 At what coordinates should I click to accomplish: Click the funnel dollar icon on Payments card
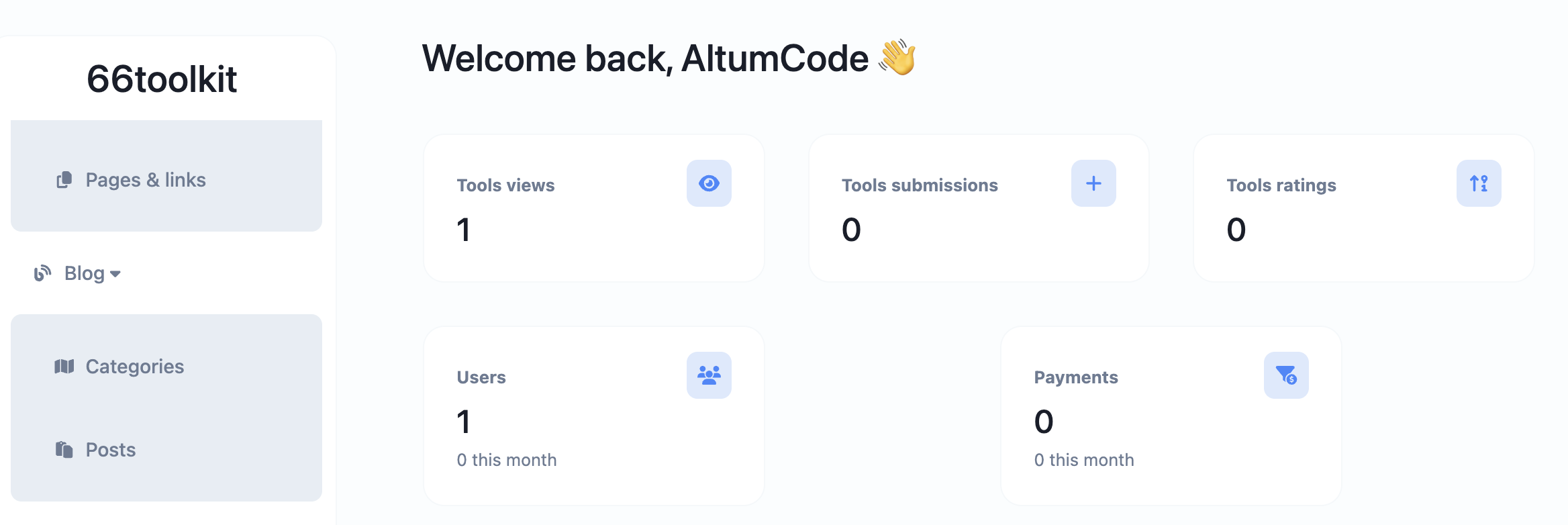coord(1286,375)
